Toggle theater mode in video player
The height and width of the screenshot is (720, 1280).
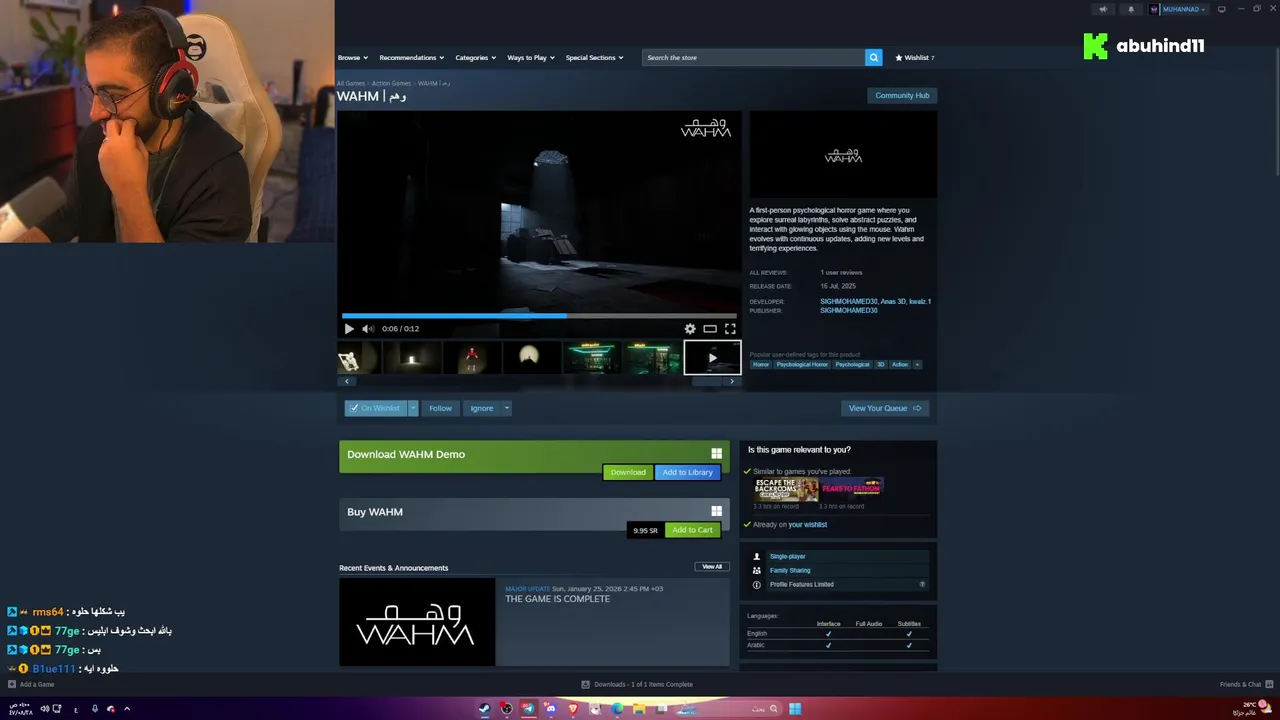[710, 329]
